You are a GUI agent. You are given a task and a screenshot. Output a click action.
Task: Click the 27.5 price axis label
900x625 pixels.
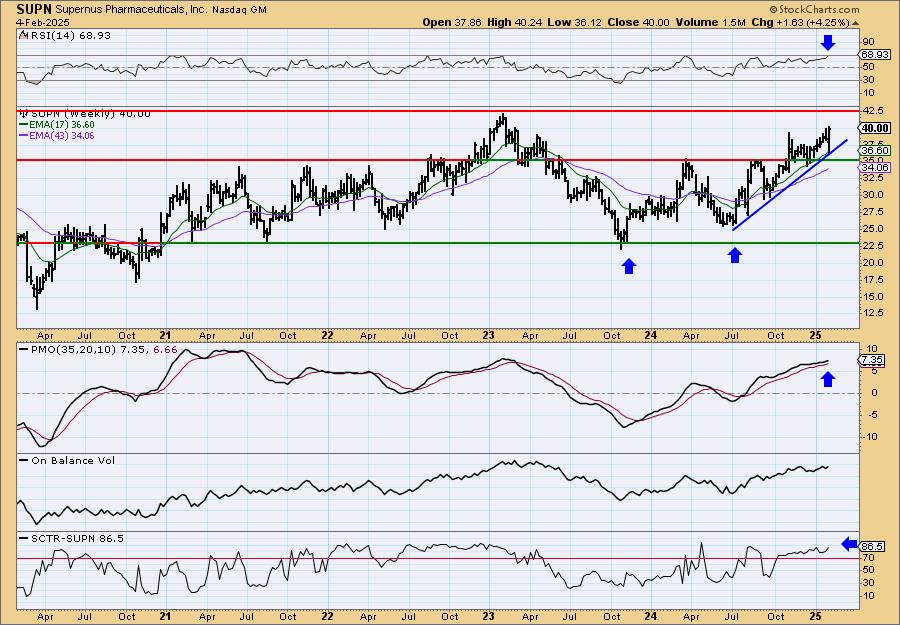pos(872,212)
